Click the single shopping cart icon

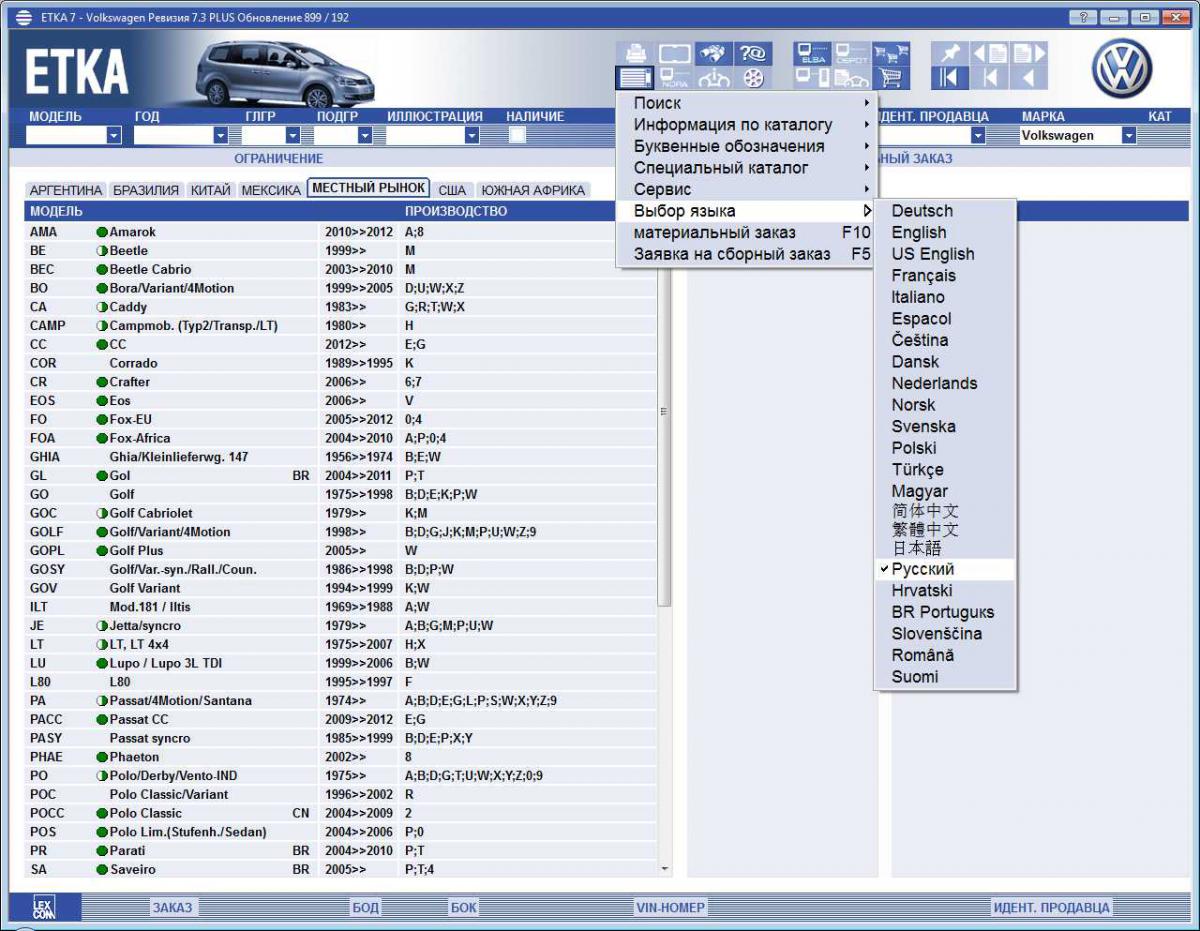[891, 78]
